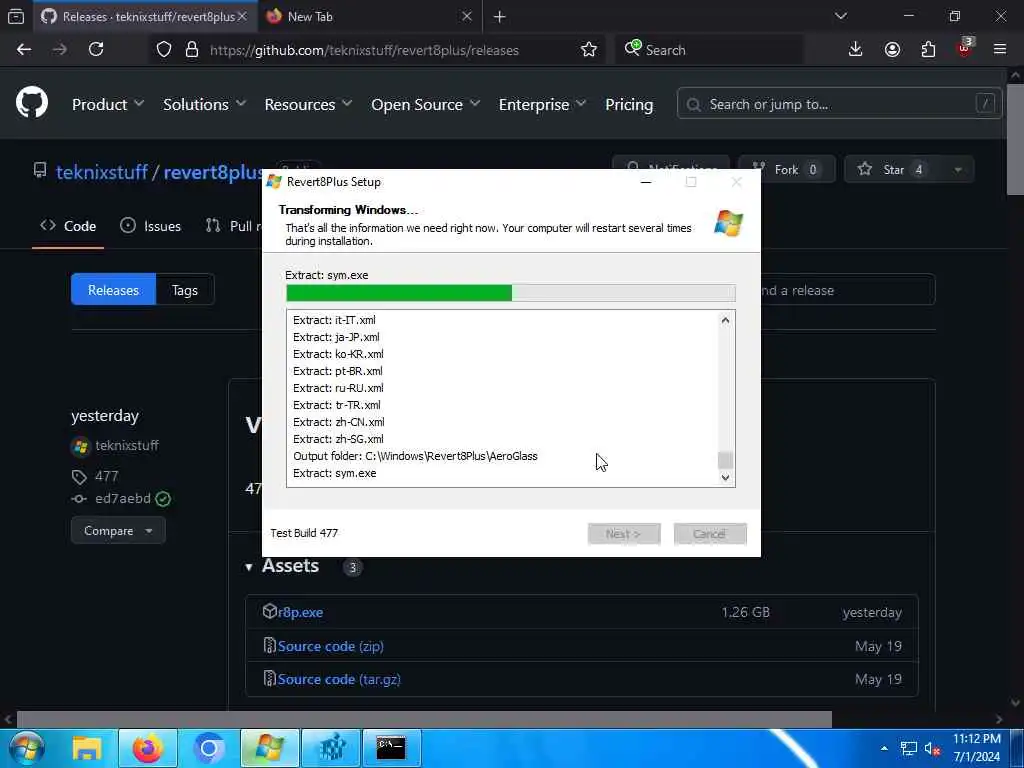Click the uBlock extension icon with badge
The image size is (1024, 768).
coord(965,48)
